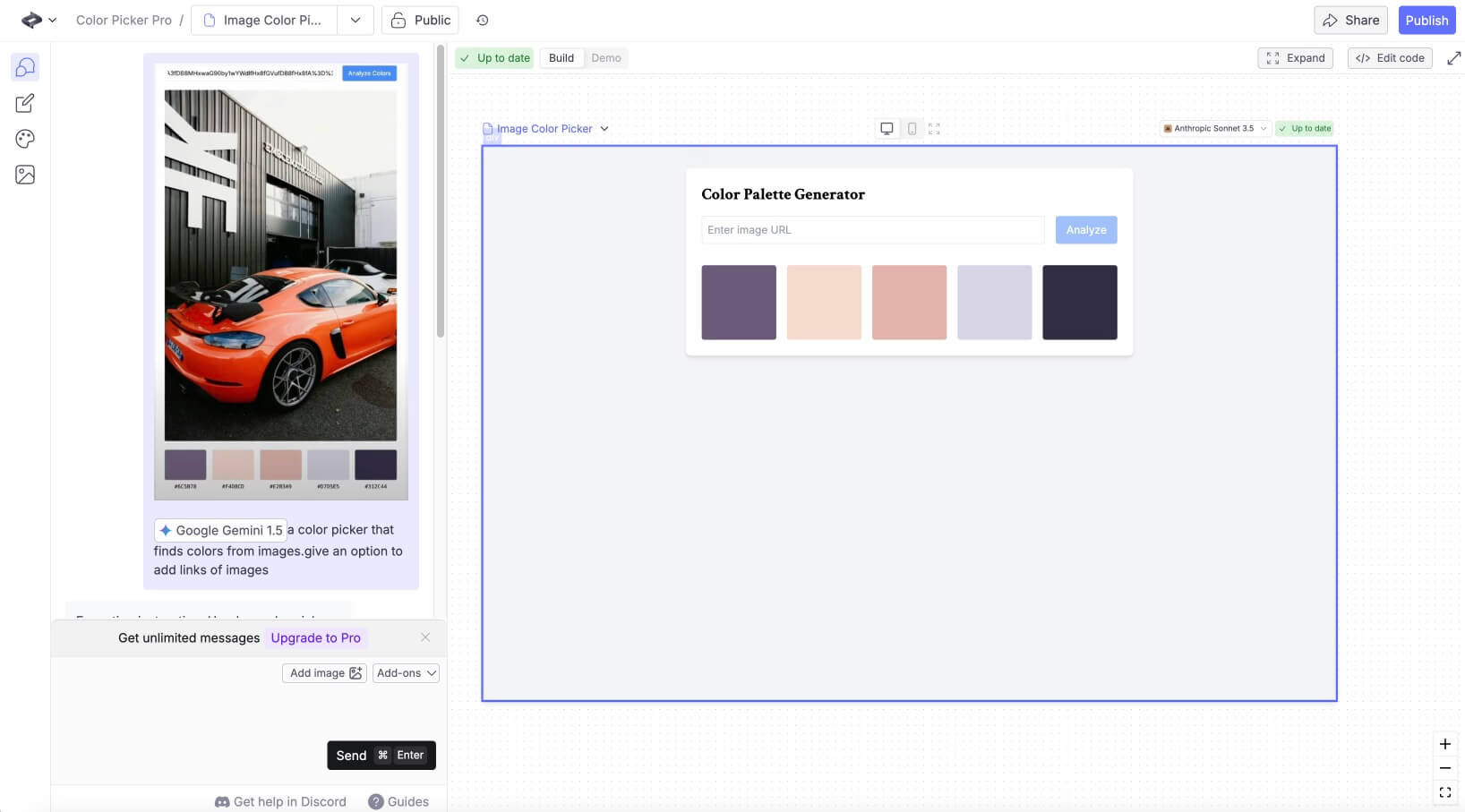Expand the Image Color Pi... page dropdown
Image resolution: width=1465 pixels, height=812 pixels.
pyautogui.click(x=356, y=20)
